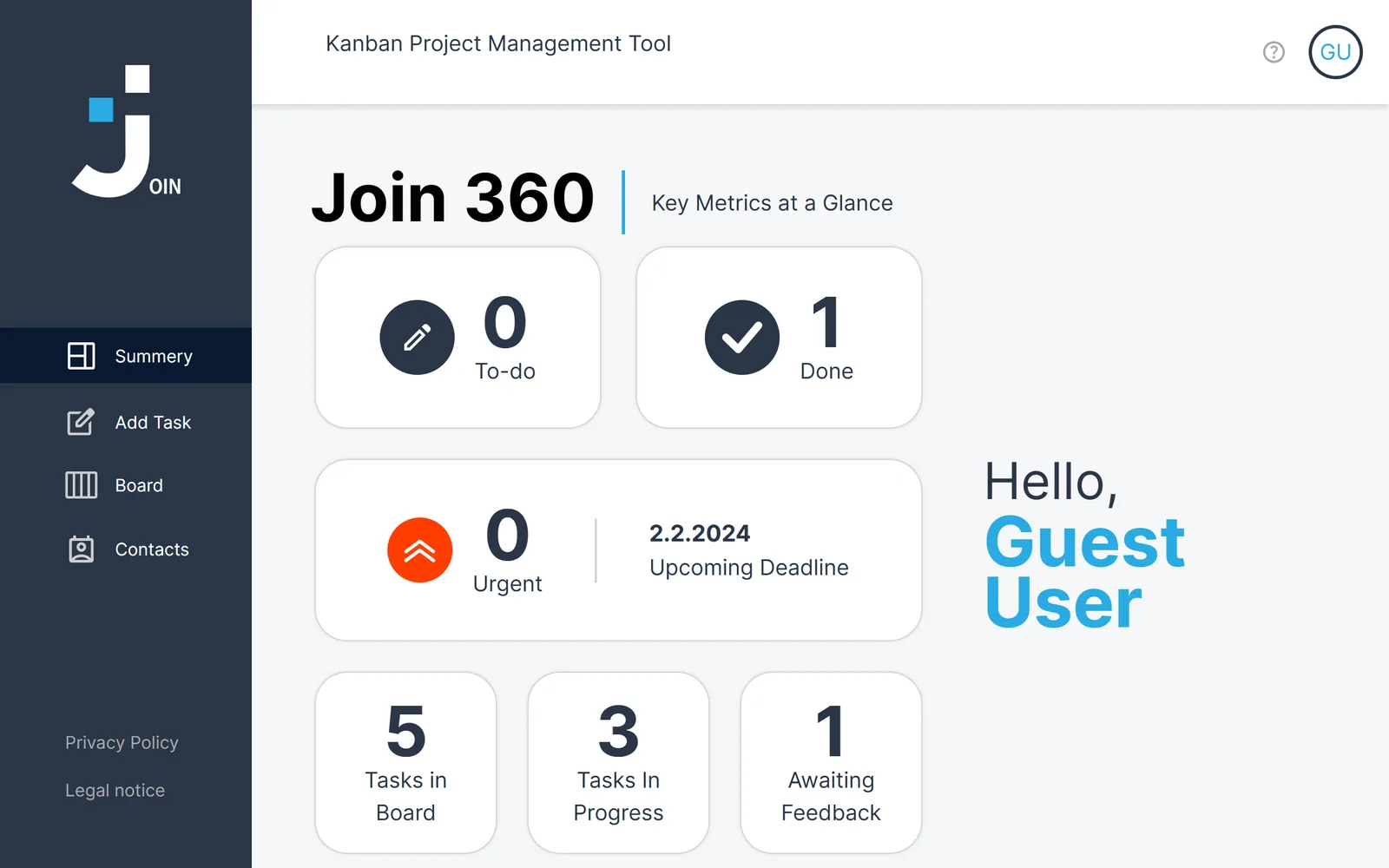Click the Upcoming Deadline label

tap(749, 568)
